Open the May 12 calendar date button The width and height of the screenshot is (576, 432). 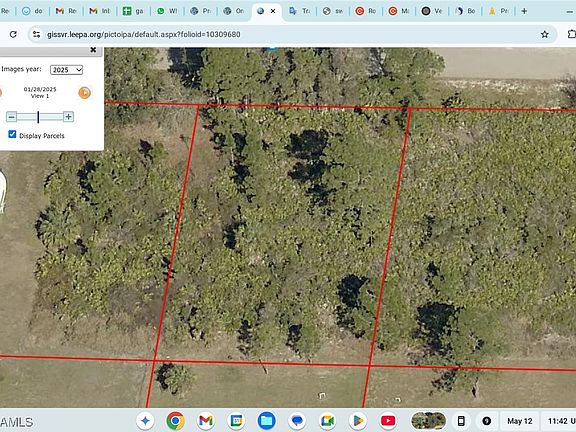(x=519, y=421)
